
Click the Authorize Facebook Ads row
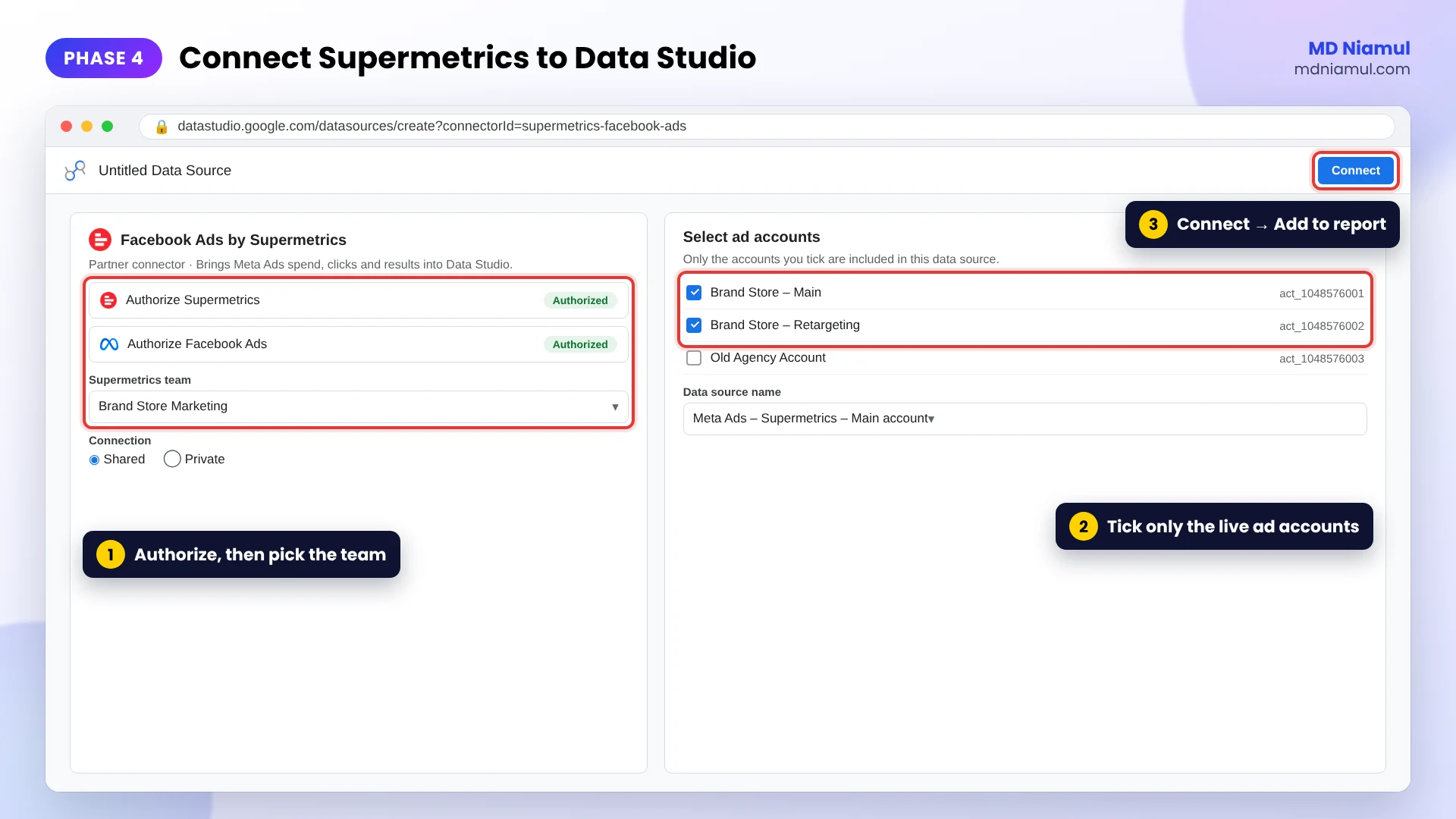coord(359,344)
